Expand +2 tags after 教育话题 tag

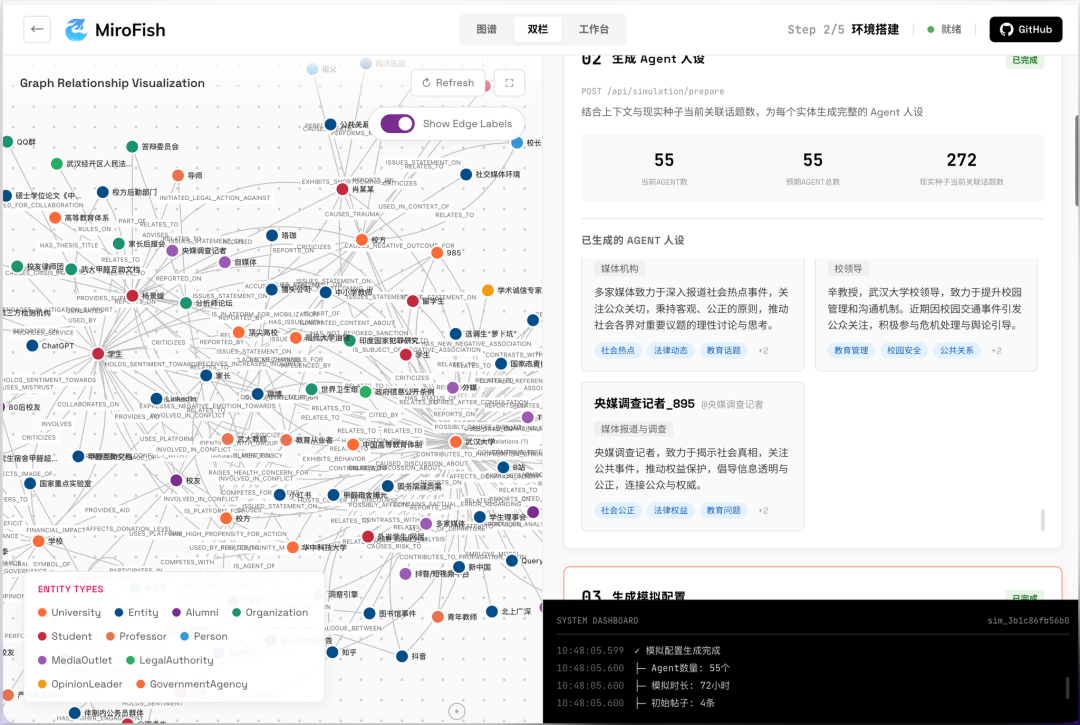(762, 350)
